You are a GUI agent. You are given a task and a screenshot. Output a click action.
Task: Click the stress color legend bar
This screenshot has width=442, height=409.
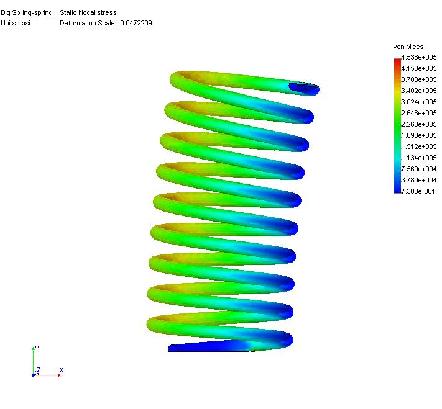pyautogui.click(x=397, y=126)
